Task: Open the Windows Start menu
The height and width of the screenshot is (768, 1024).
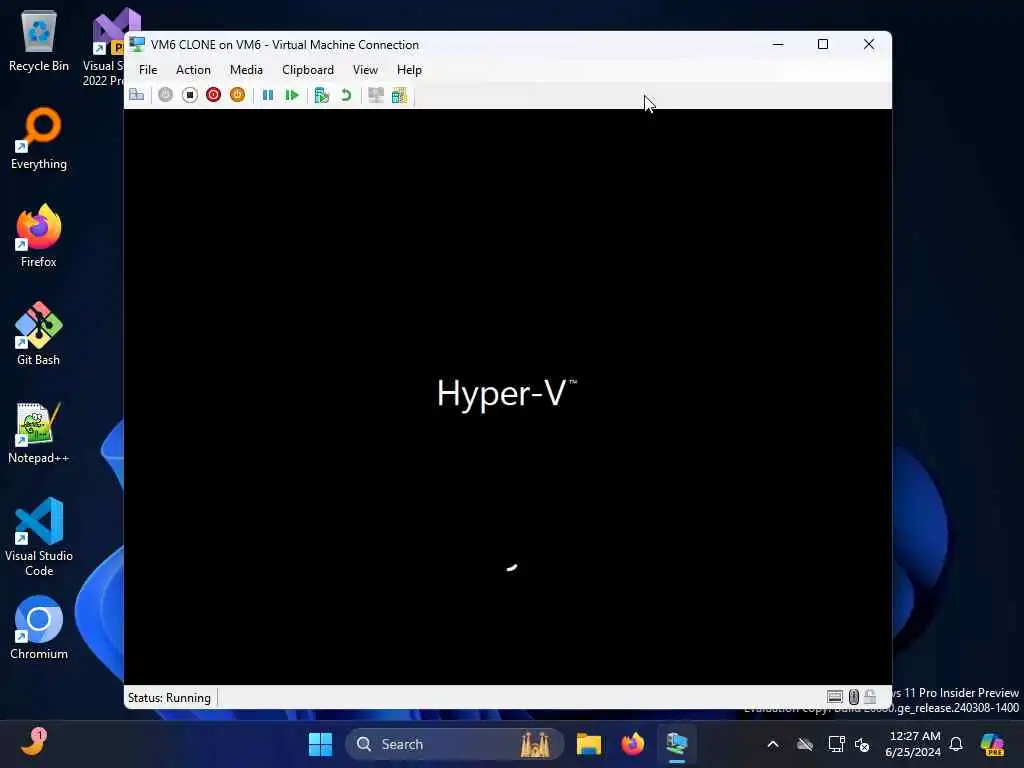Action: coord(320,744)
